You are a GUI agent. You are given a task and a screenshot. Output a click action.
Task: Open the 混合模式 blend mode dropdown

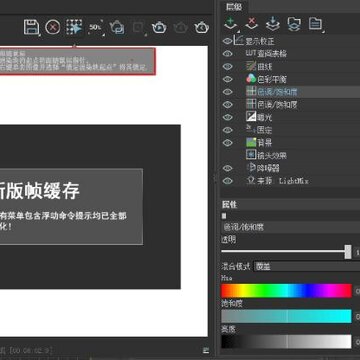(307, 266)
